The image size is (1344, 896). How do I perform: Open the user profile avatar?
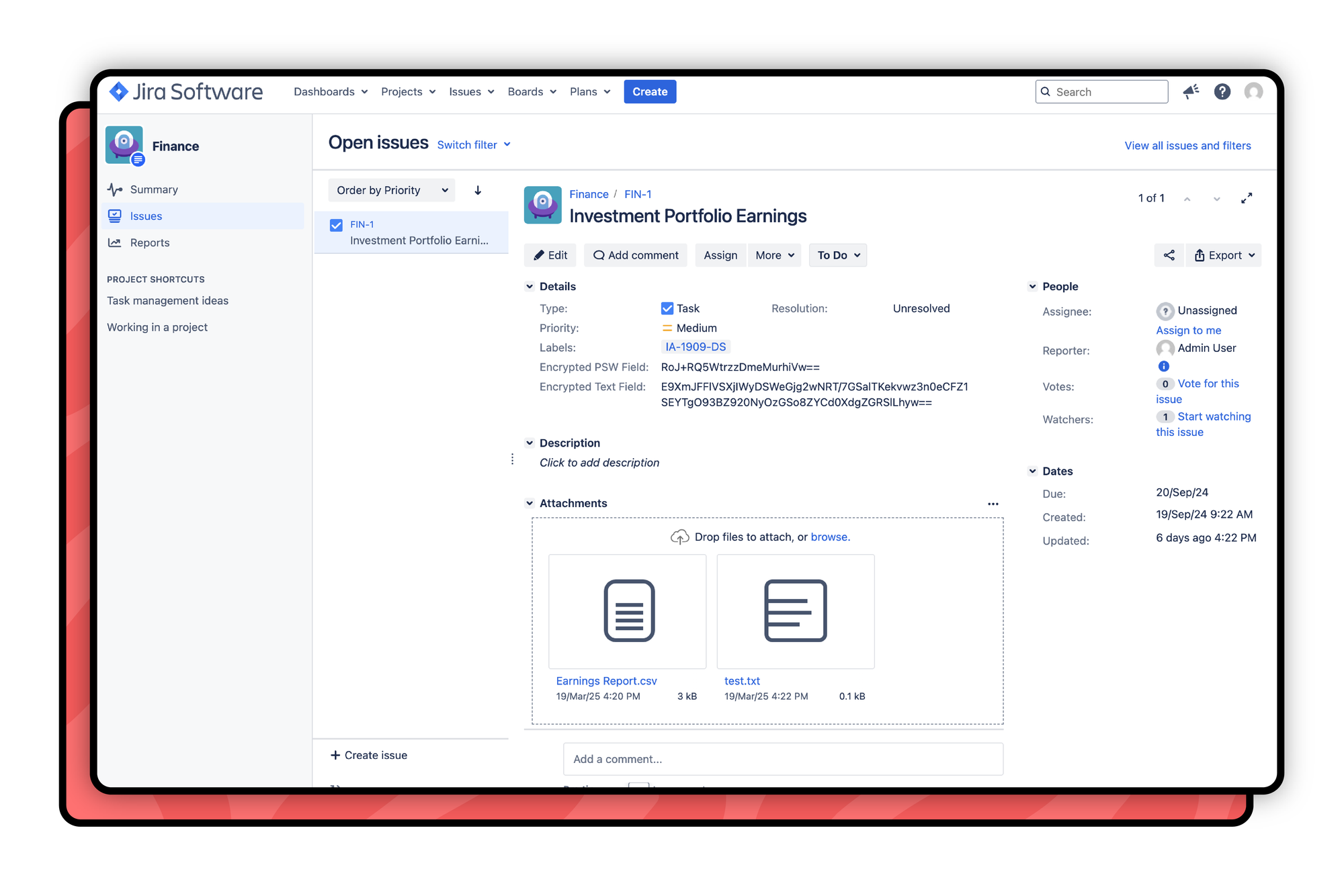[1253, 91]
